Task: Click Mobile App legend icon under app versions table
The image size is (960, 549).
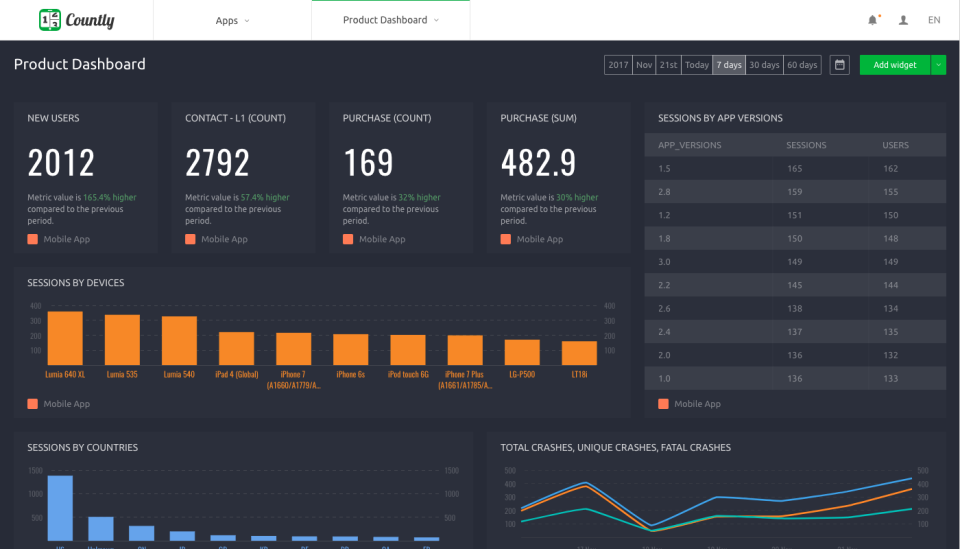Action: 664,404
